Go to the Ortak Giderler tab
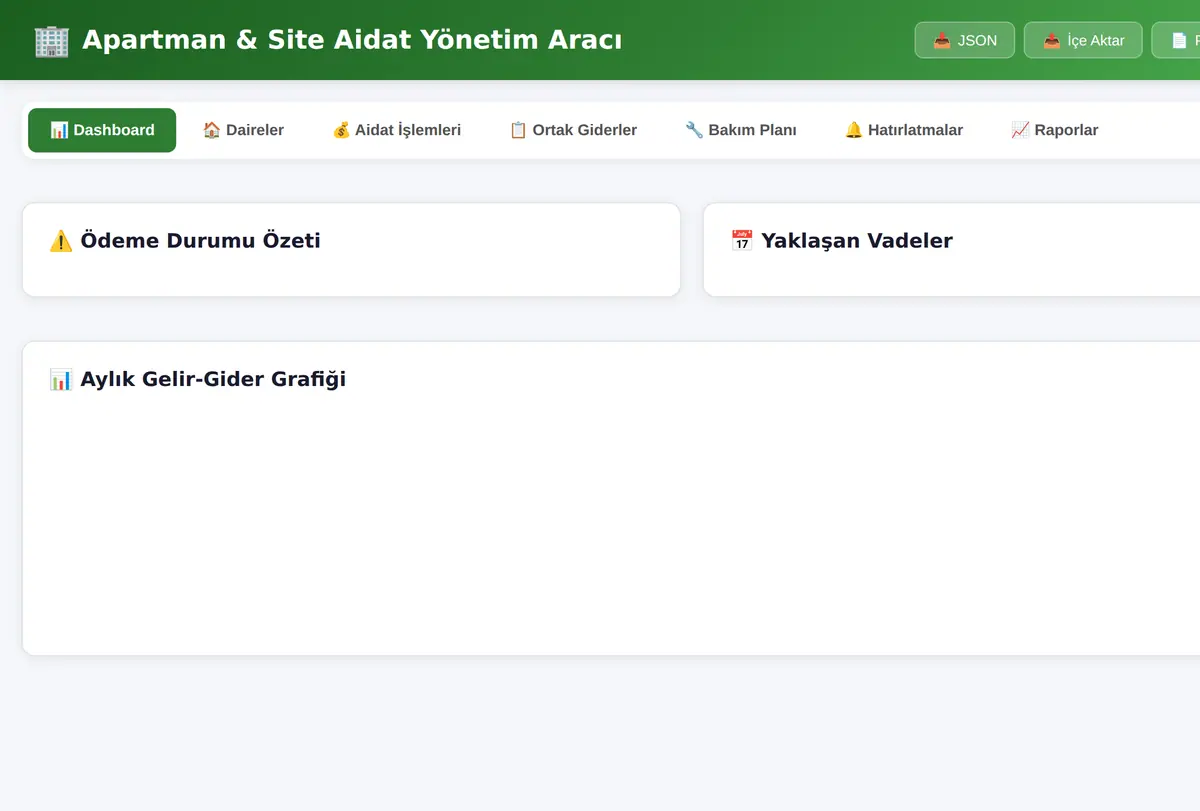The width and height of the screenshot is (1200, 811). click(573, 130)
